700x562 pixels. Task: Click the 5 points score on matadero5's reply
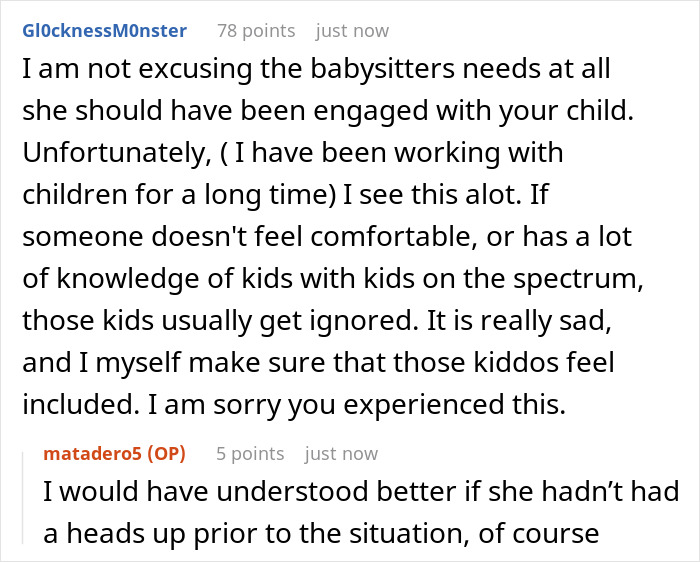[250, 454]
